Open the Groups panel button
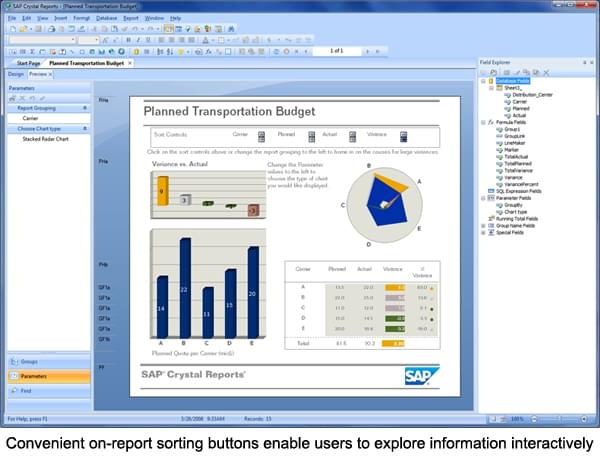 [x=49, y=362]
